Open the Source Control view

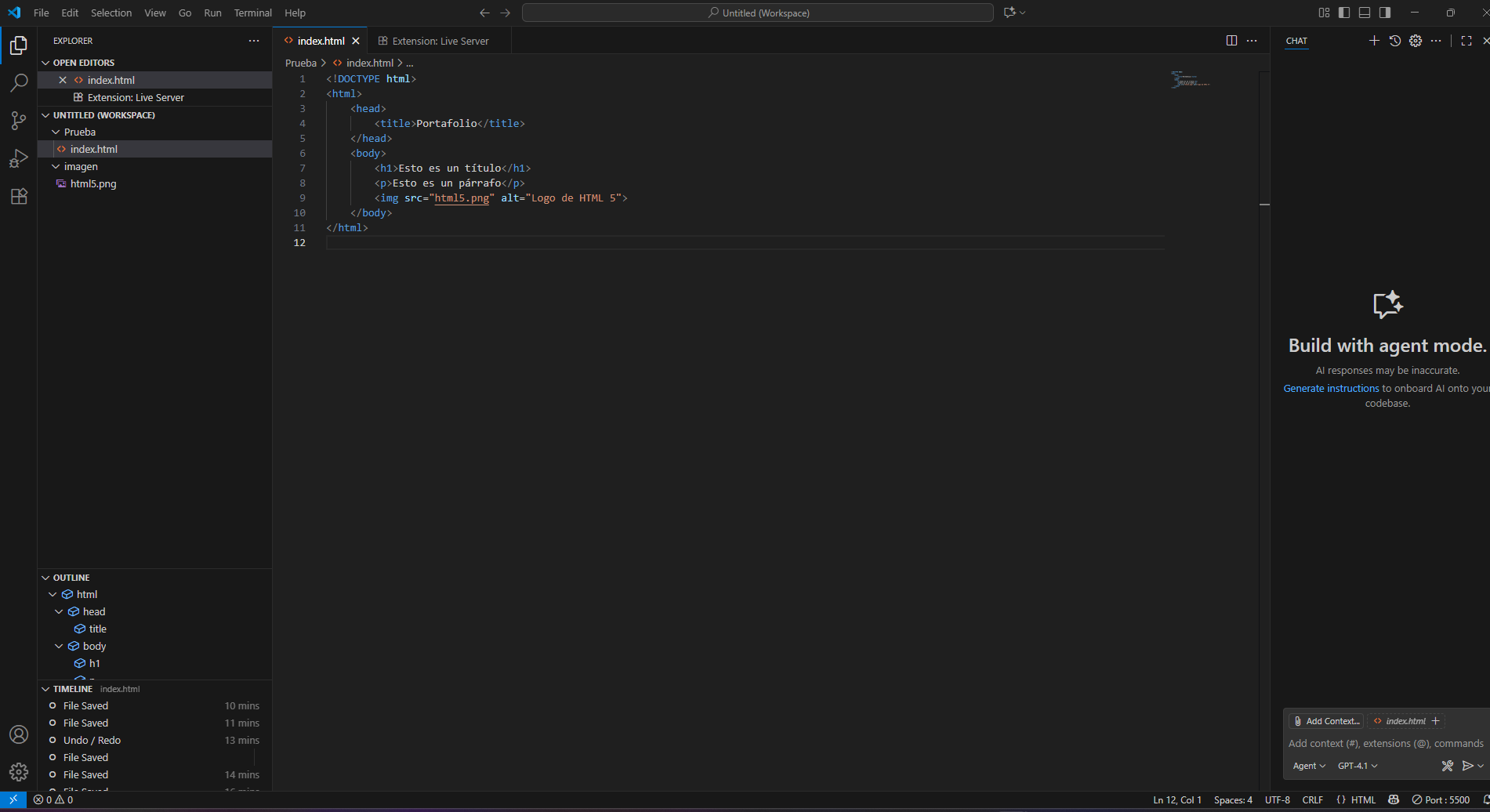tap(19, 121)
